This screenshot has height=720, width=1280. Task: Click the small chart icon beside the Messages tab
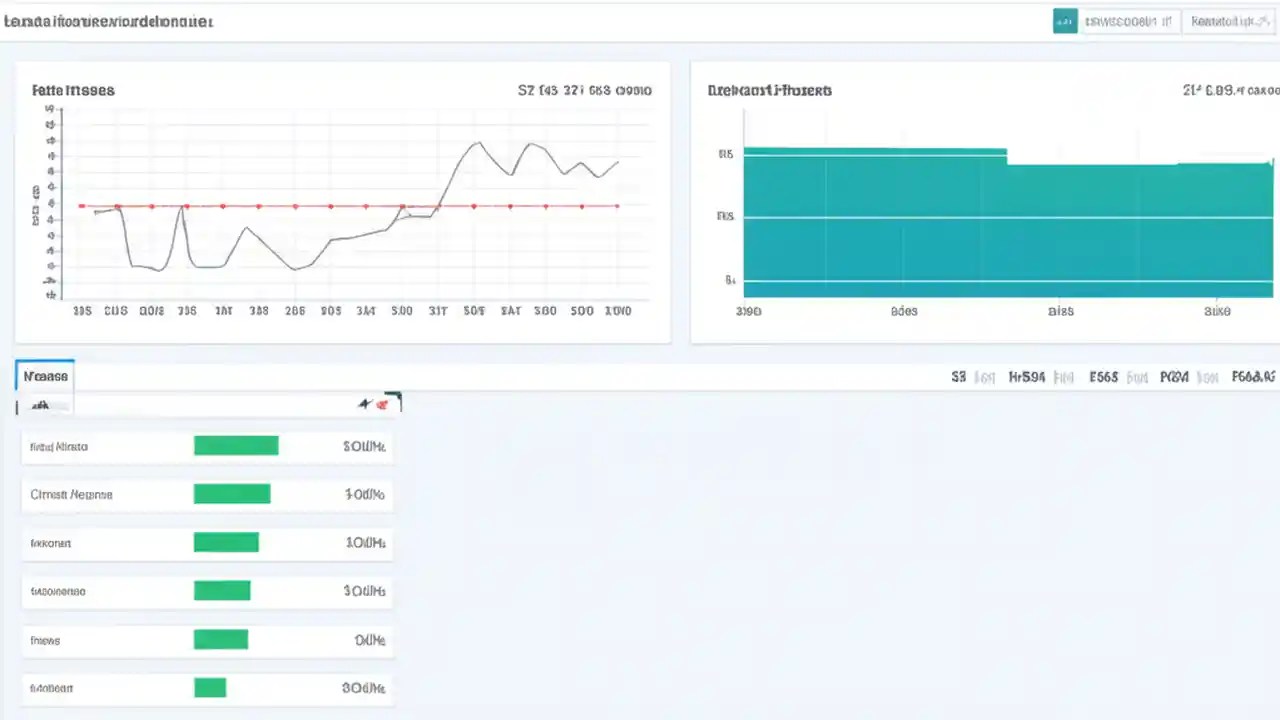click(40, 405)
